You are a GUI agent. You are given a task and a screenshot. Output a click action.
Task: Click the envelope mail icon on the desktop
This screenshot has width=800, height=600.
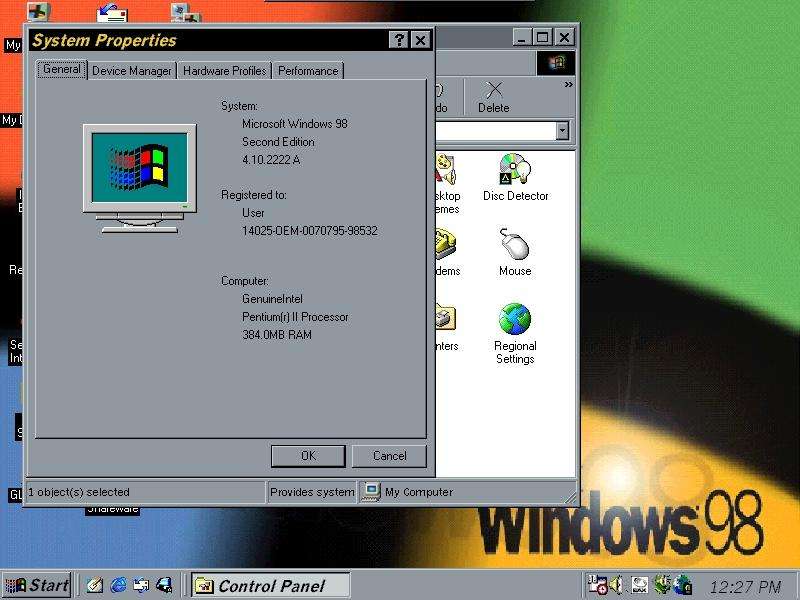[x=112, y=13]
